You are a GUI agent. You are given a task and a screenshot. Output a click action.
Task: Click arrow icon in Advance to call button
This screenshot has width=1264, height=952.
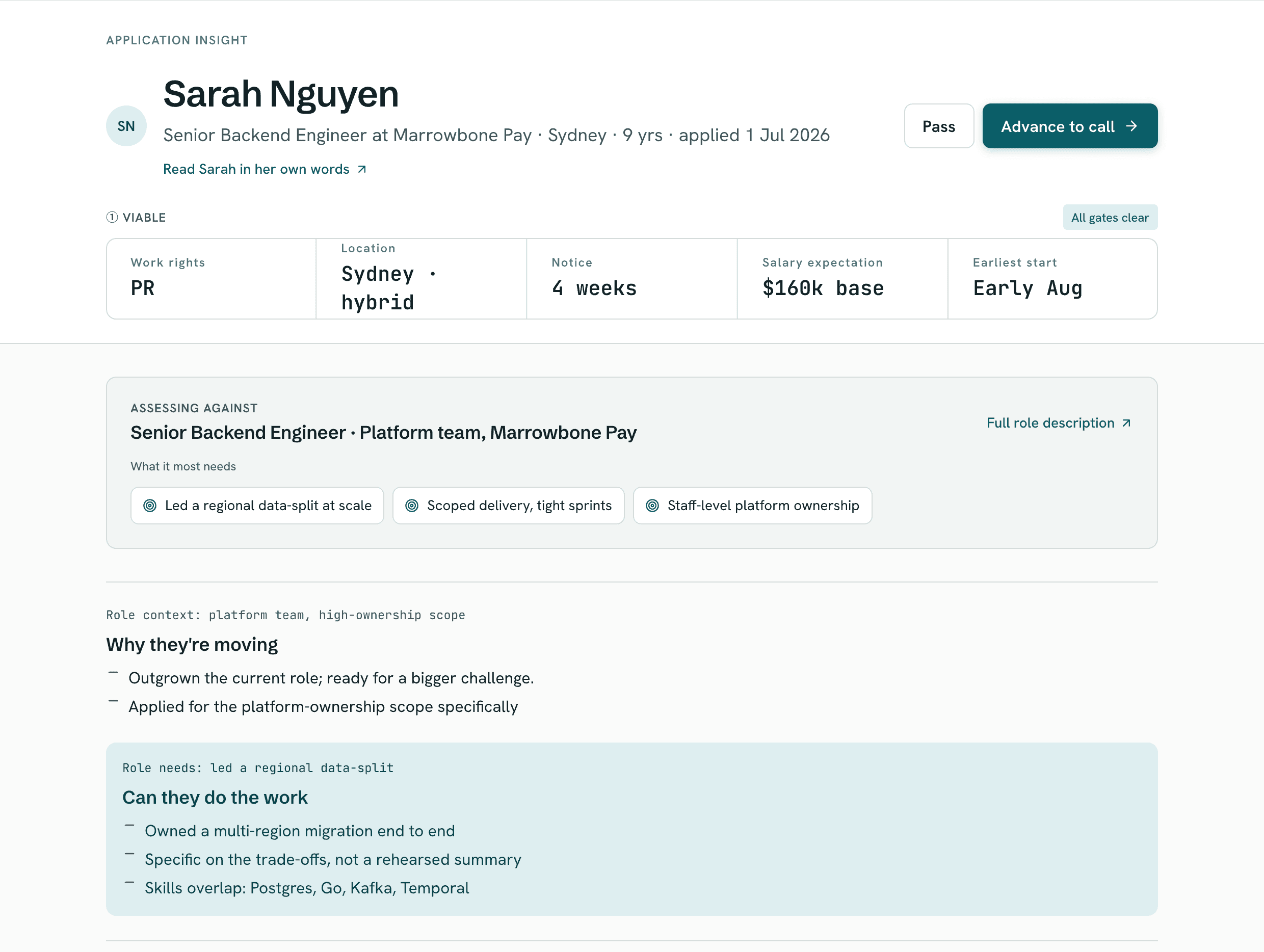(1131, 126)
